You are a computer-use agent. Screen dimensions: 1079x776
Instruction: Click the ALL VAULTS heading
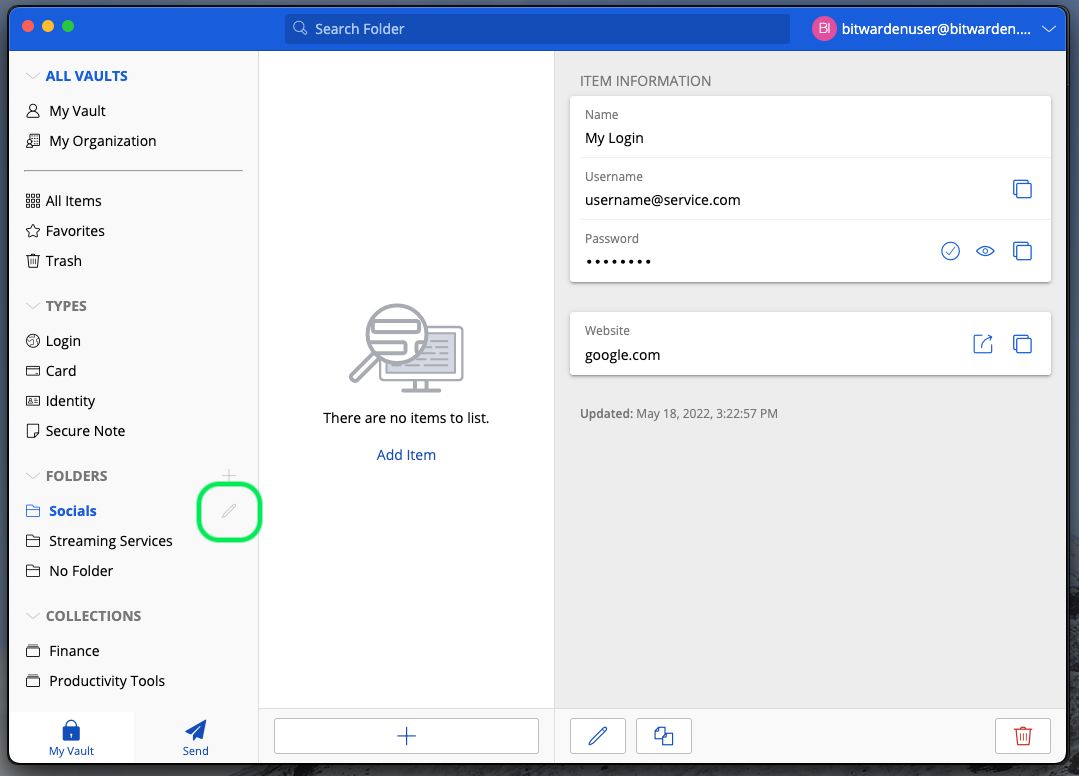tap(87, 76)
